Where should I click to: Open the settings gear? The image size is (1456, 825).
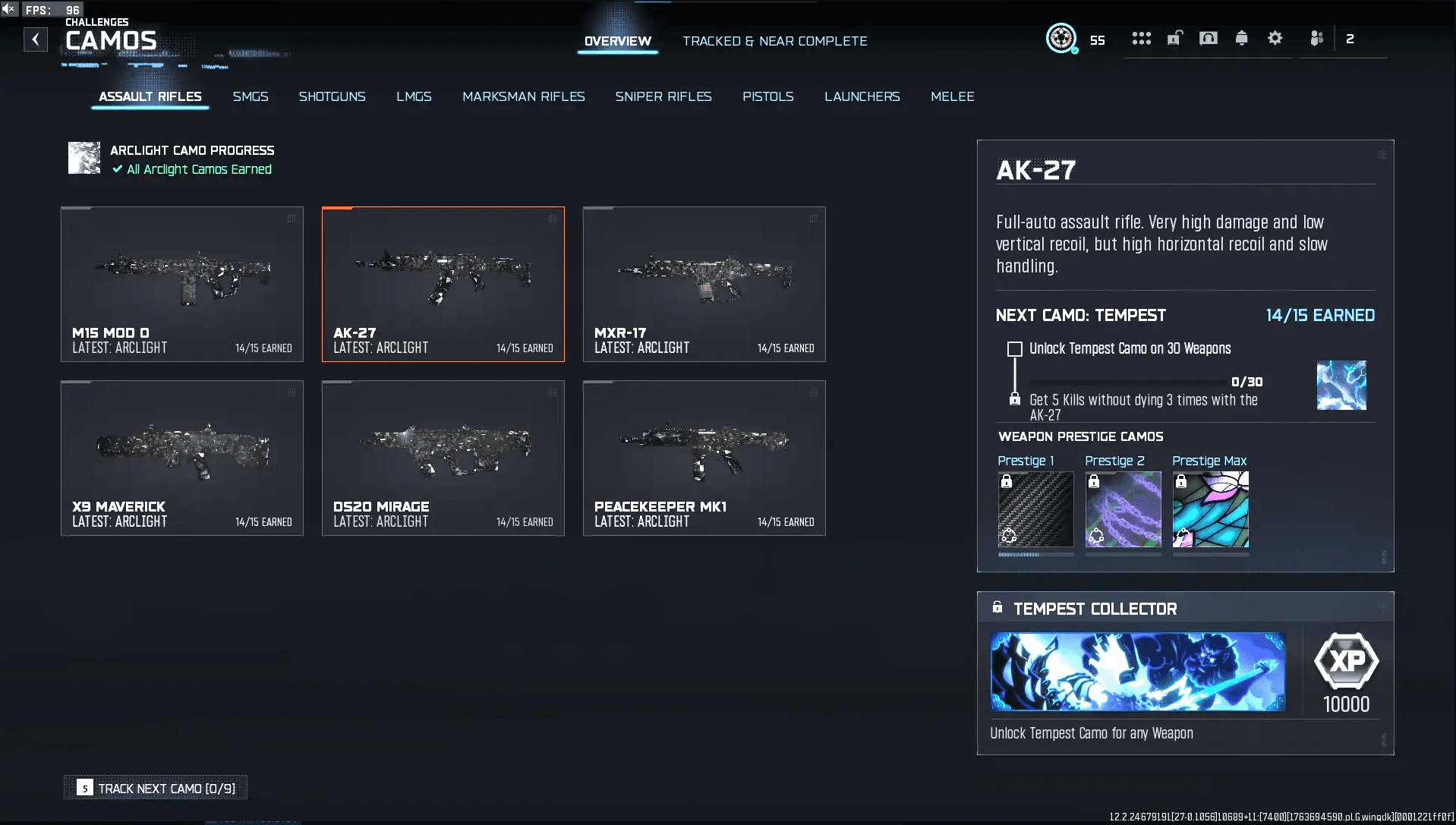[x=1275, y=38]
